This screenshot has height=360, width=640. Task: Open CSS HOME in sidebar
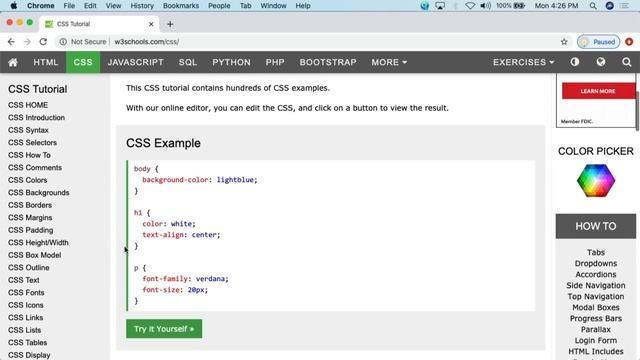28,105
